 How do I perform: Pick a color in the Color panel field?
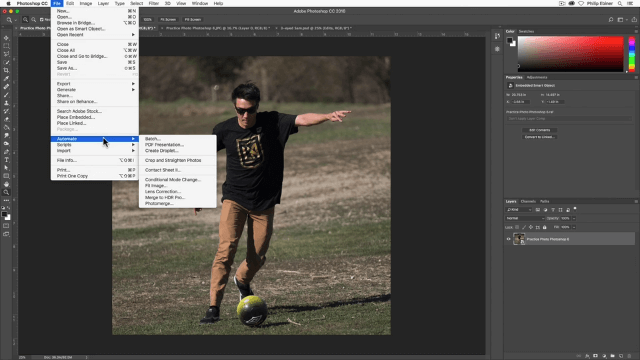tap(571, 54)
